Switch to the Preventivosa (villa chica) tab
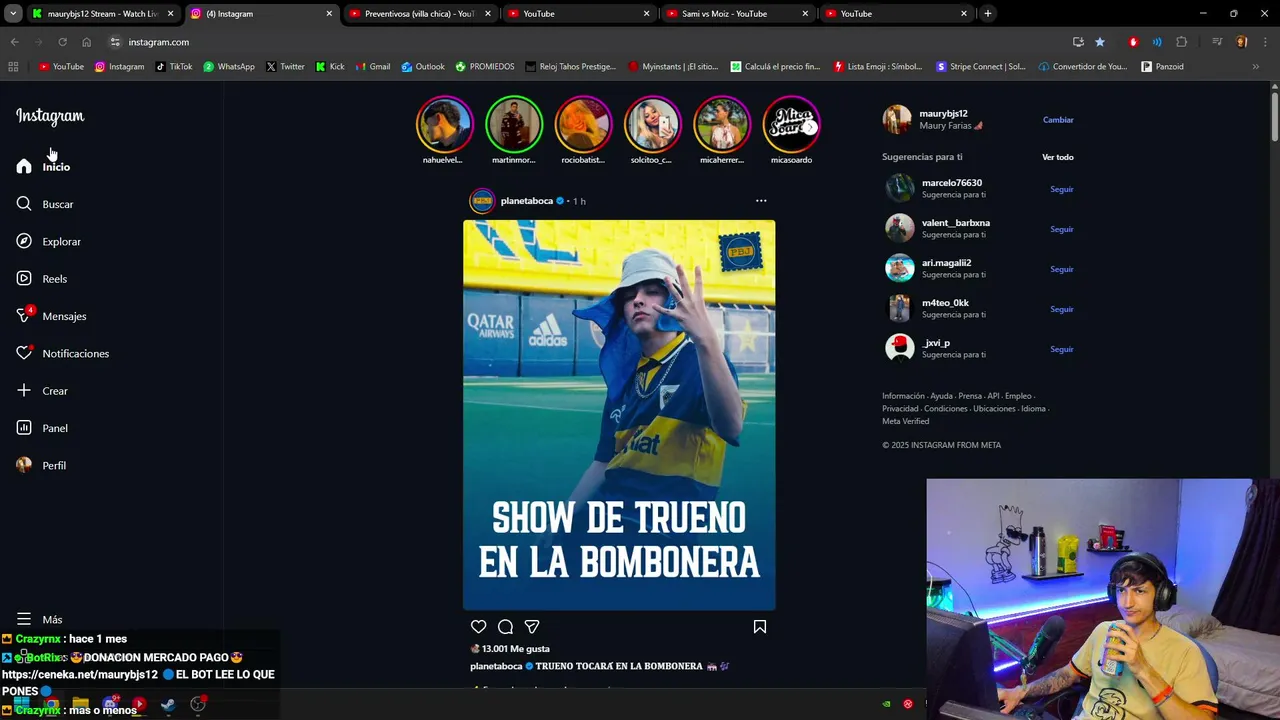This screenshot has width=1280, height=720. (419, 14)
